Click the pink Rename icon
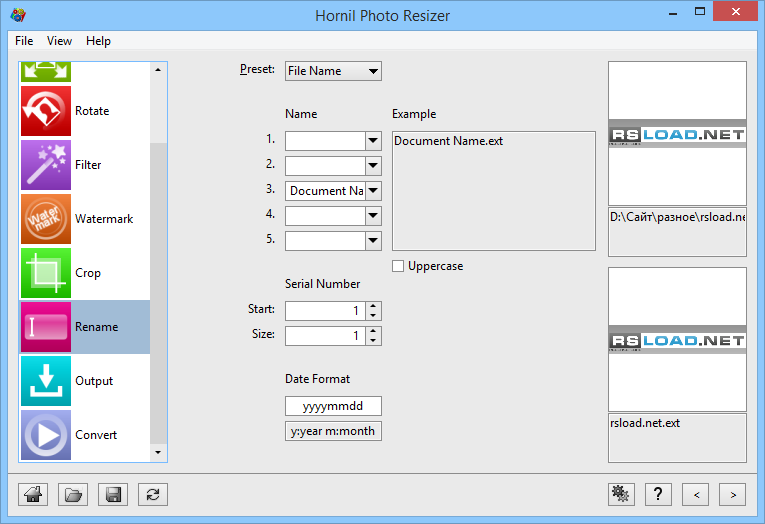The image size is (765, 524). tap(46, 327)
